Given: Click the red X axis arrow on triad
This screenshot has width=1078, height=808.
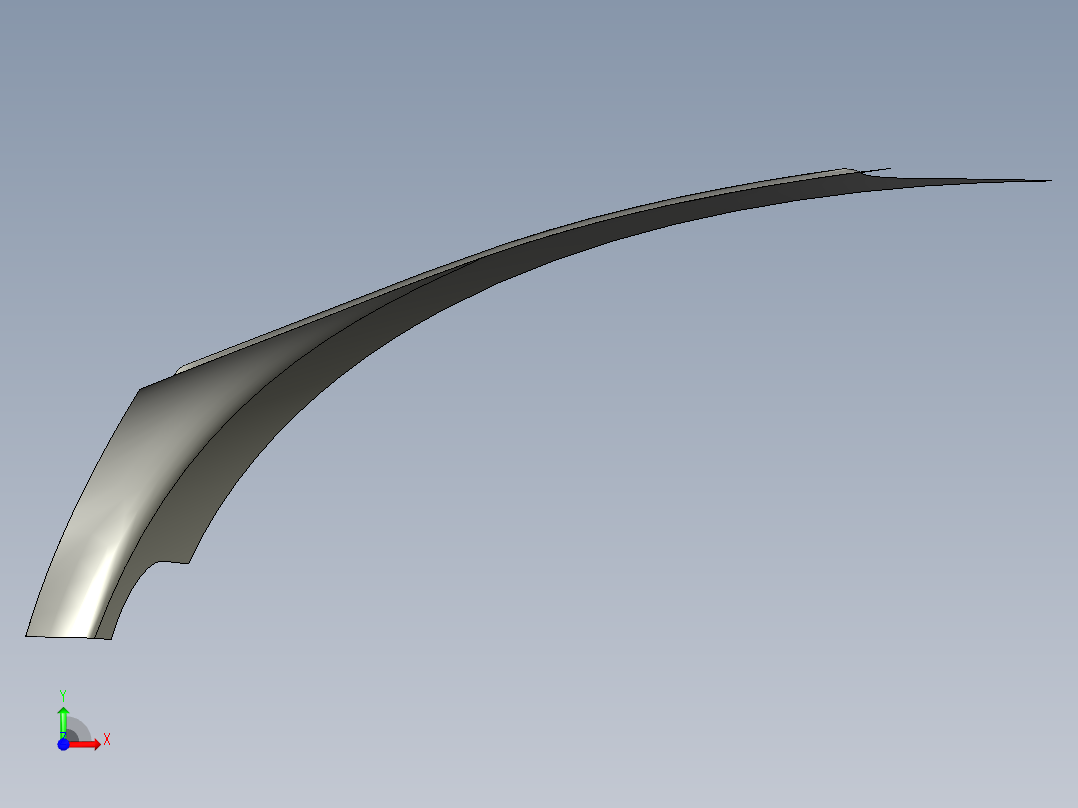Looking at the screenshot, I should pyautogui.click(x=85, y=745).
